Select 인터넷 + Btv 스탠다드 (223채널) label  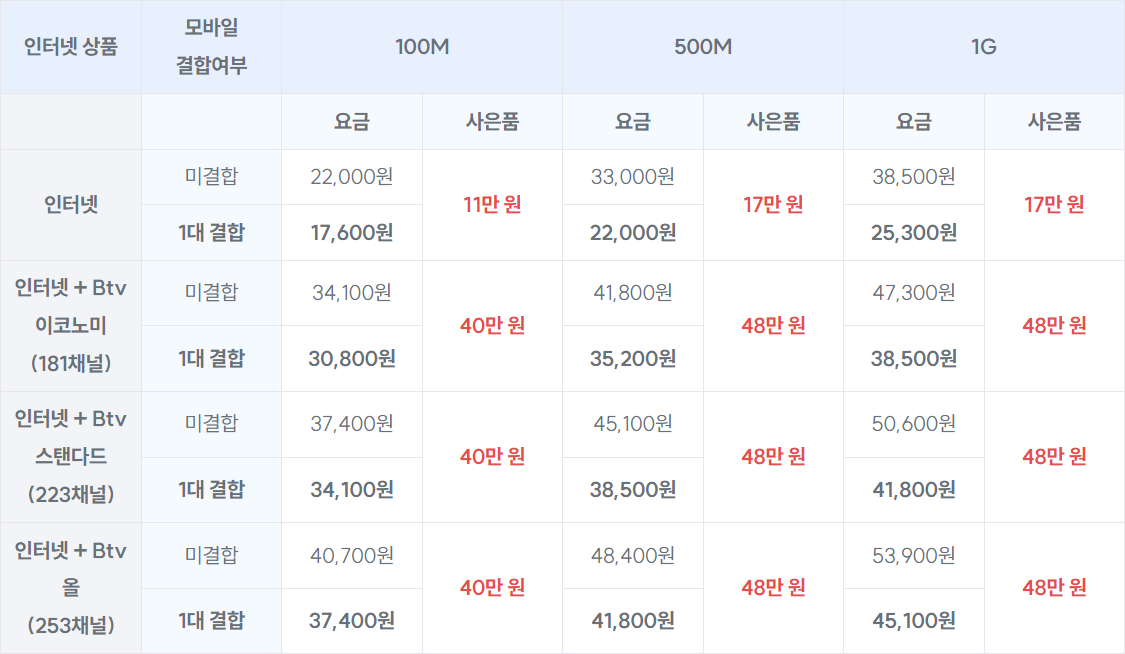click(71, 457)
